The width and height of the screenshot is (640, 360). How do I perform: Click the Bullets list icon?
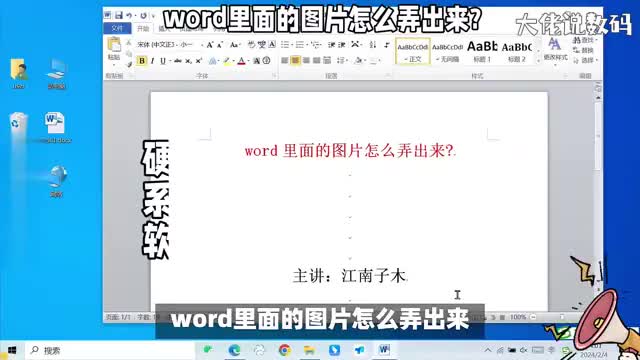[285, 44]
